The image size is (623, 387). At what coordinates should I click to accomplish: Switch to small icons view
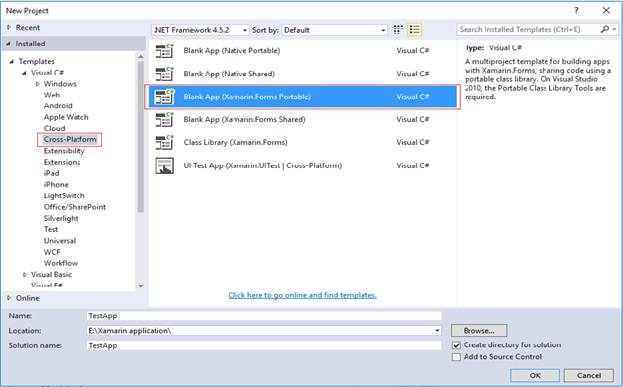pyautogui.click(x=398, y=29)
